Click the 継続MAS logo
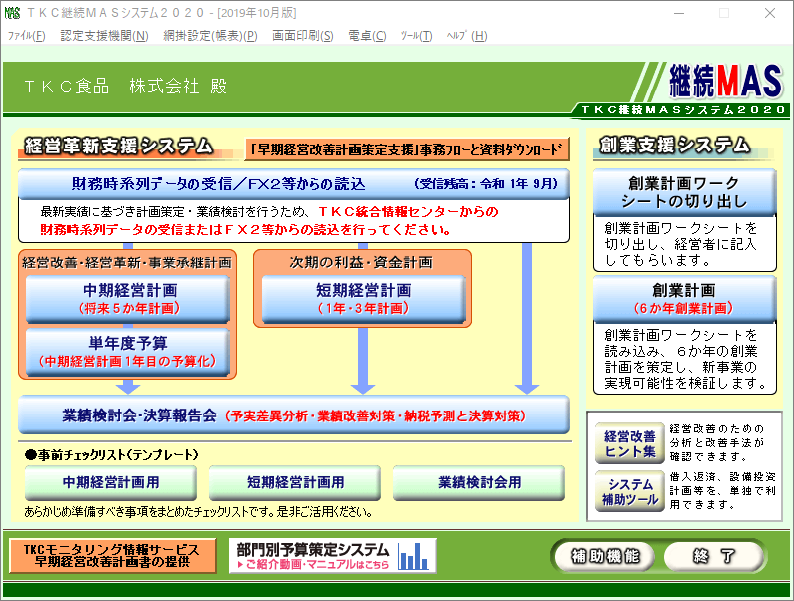 point(726,81)
